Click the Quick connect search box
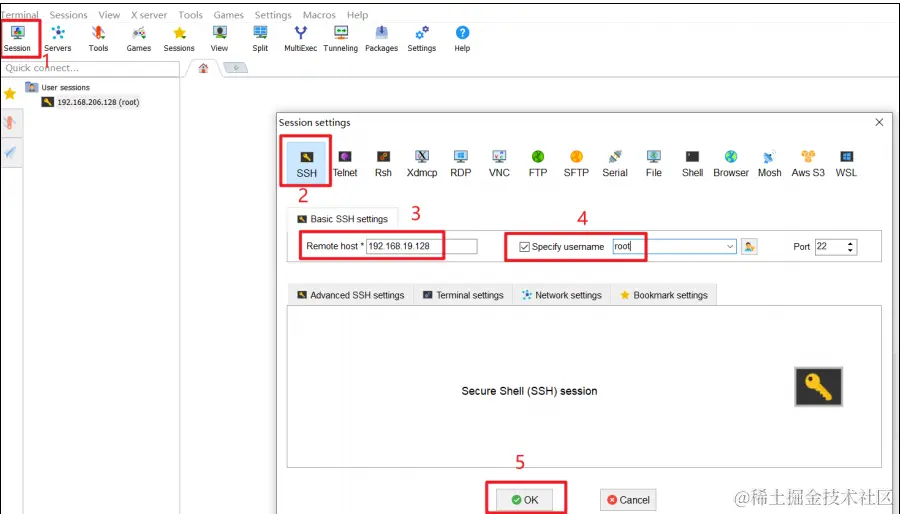This screenshot has height=514, width=900. [90, 68]
